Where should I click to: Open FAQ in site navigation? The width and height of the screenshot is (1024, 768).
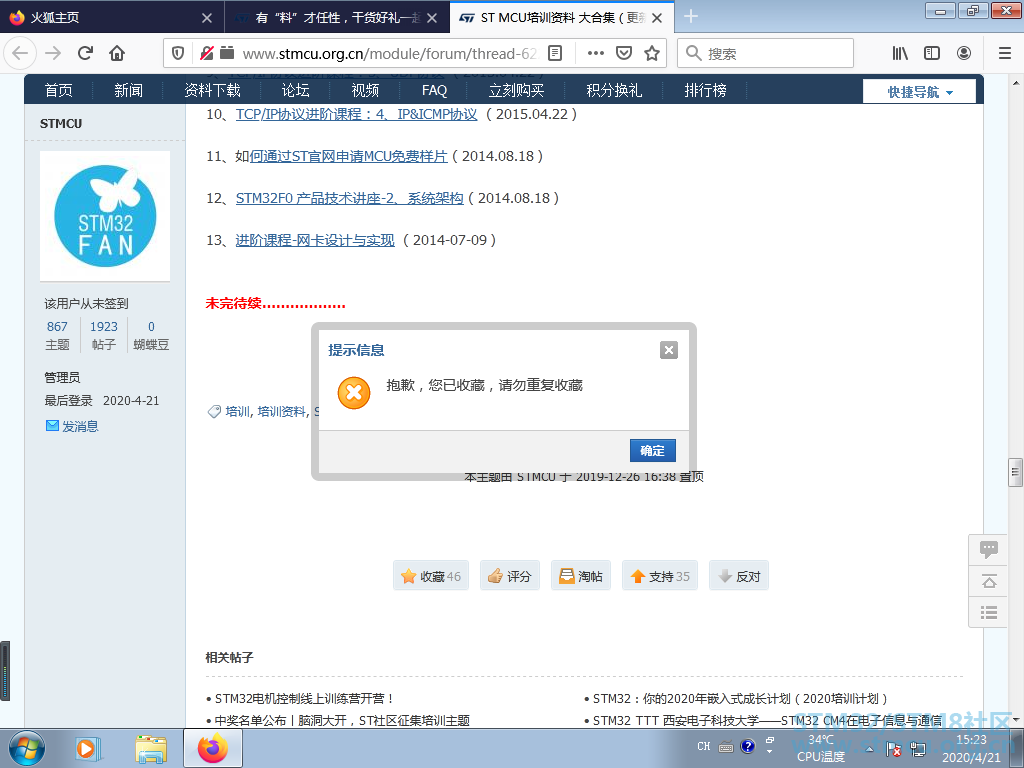434,90
